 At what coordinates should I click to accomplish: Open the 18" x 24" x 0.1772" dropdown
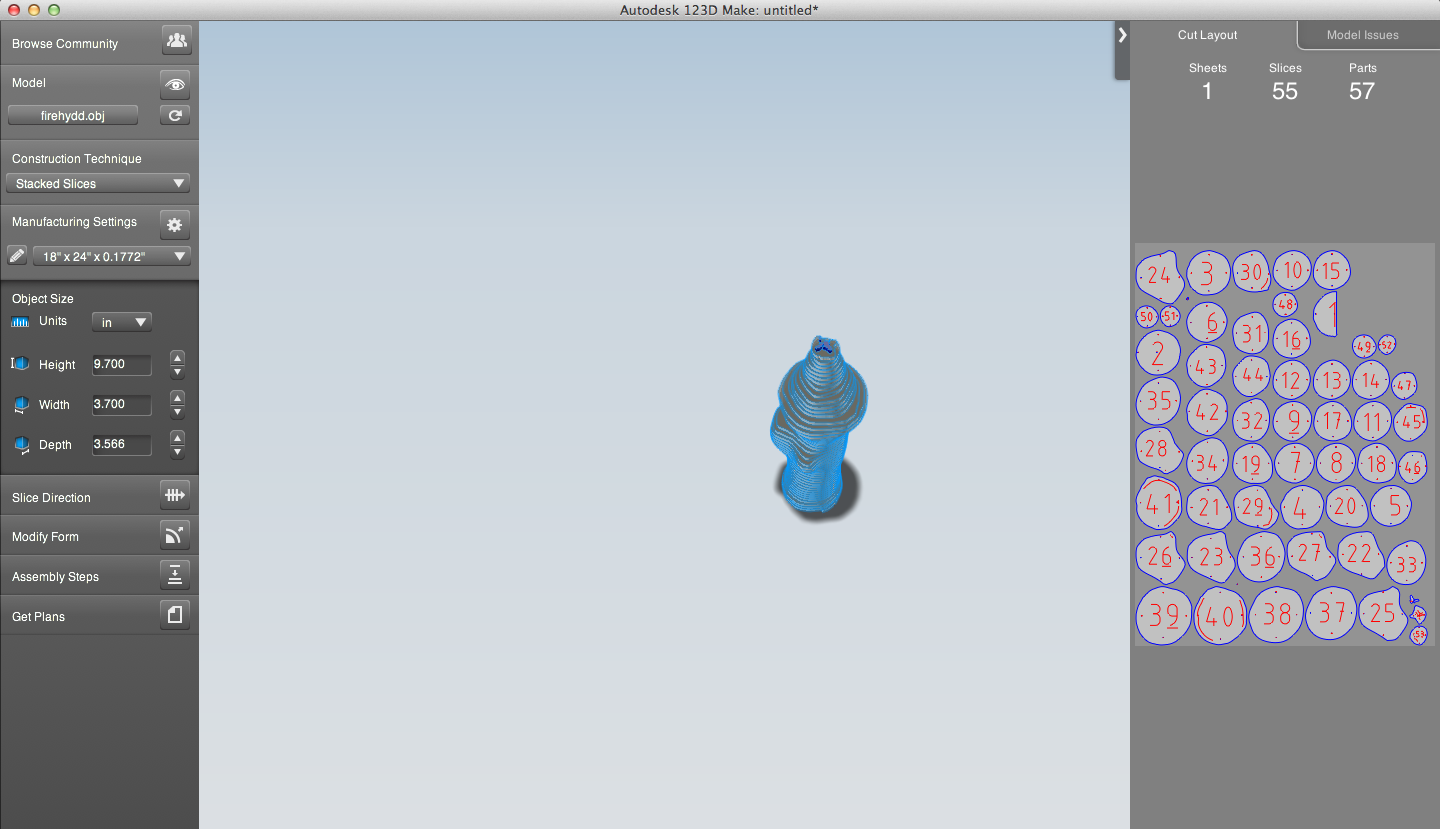tap(111, 256)
